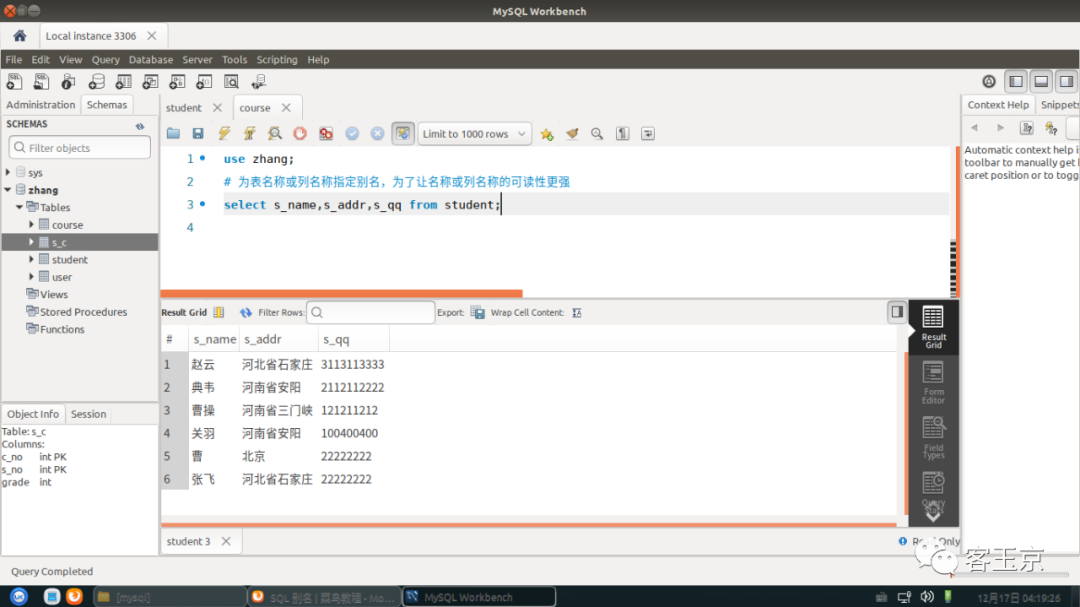Screen dimensions: 1080x607
Task: Open the Snippets tab
Action: pyautogui.click(x=1059, y=105)
